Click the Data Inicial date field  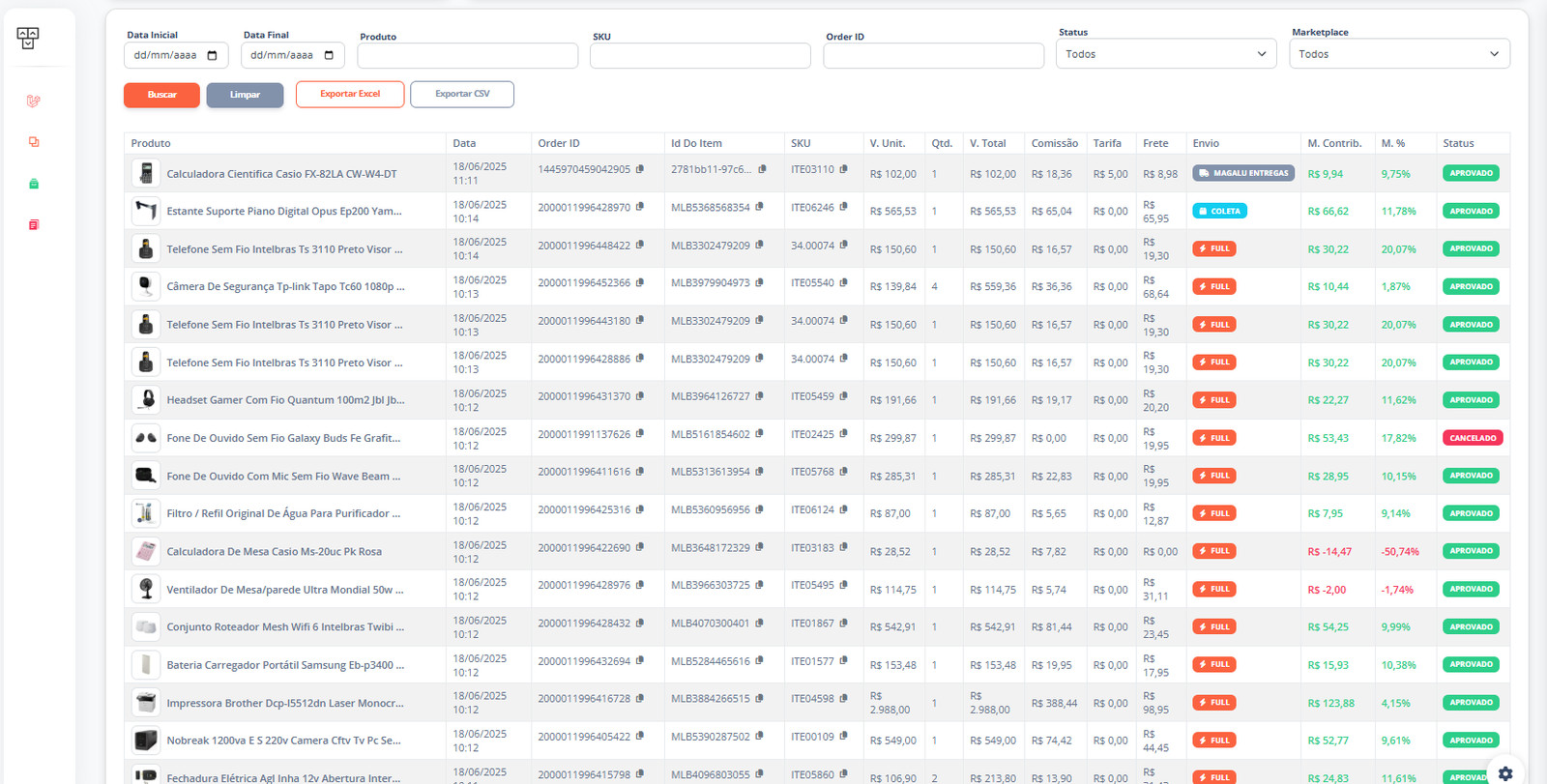click(x=176, y=55)
